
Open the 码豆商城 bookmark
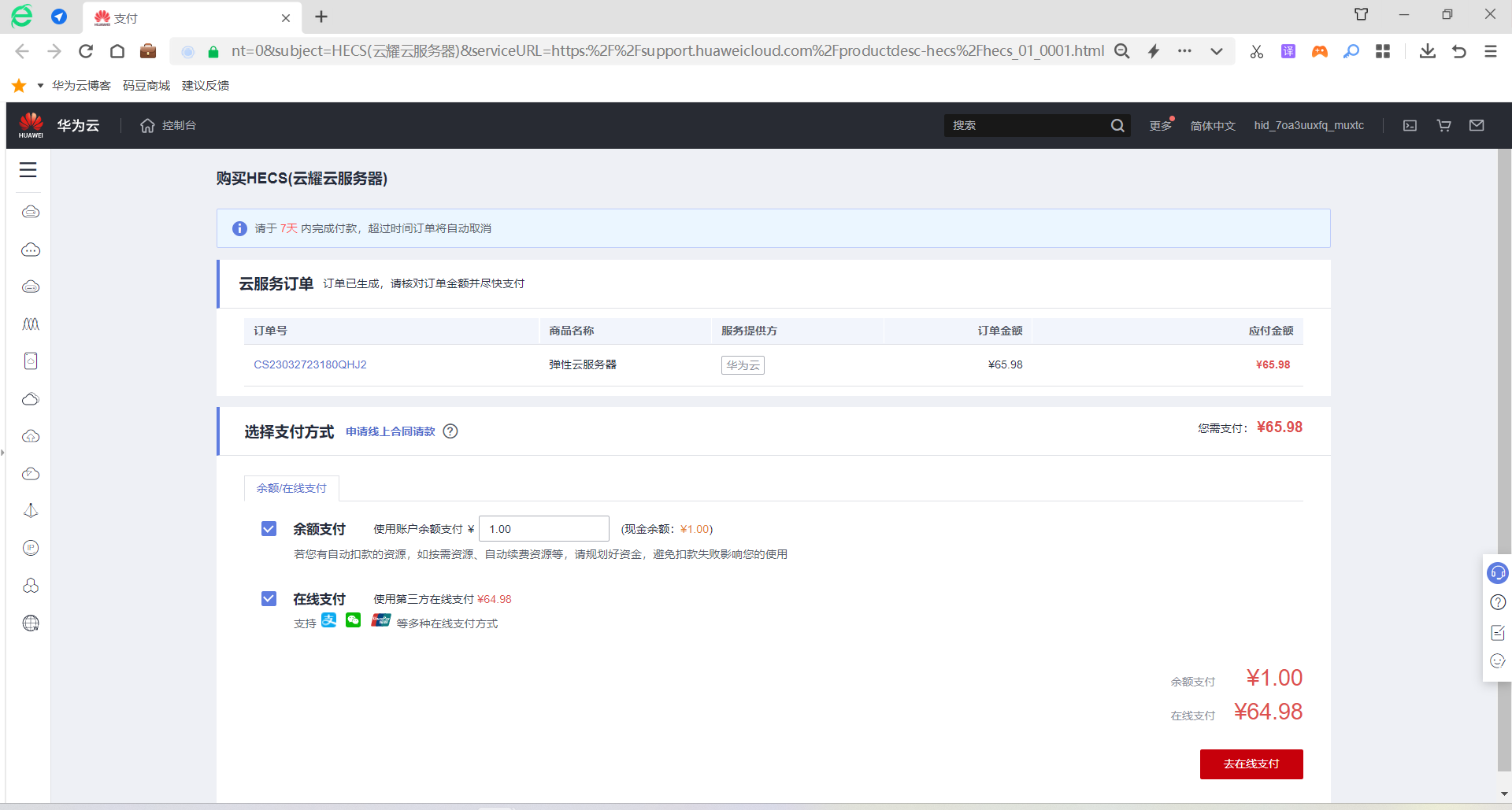(x=146, y=85)
